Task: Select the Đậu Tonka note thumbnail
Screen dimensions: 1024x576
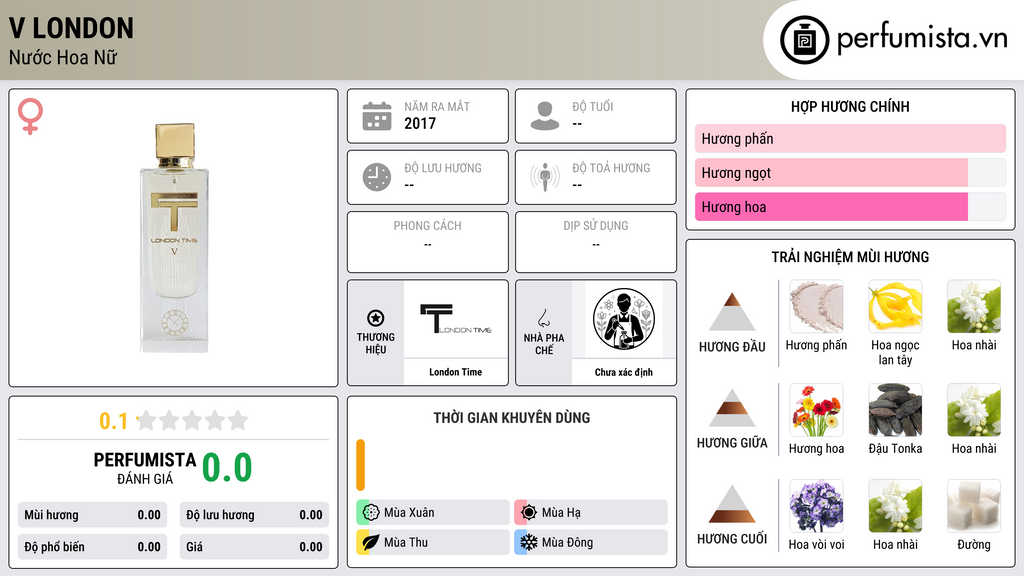Action: click(x=895, y=410)
